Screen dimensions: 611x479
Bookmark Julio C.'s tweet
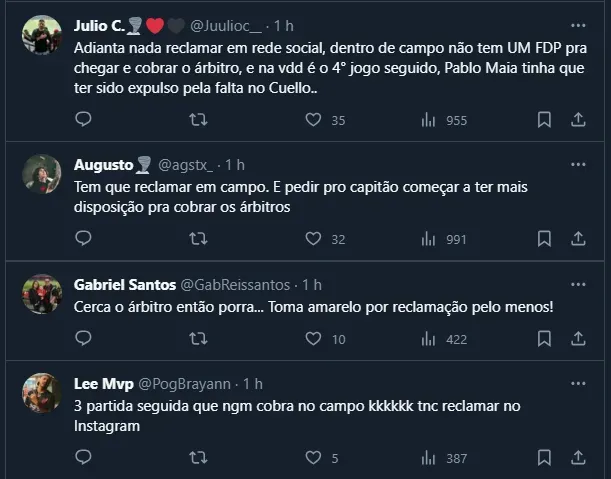point(544,120)
